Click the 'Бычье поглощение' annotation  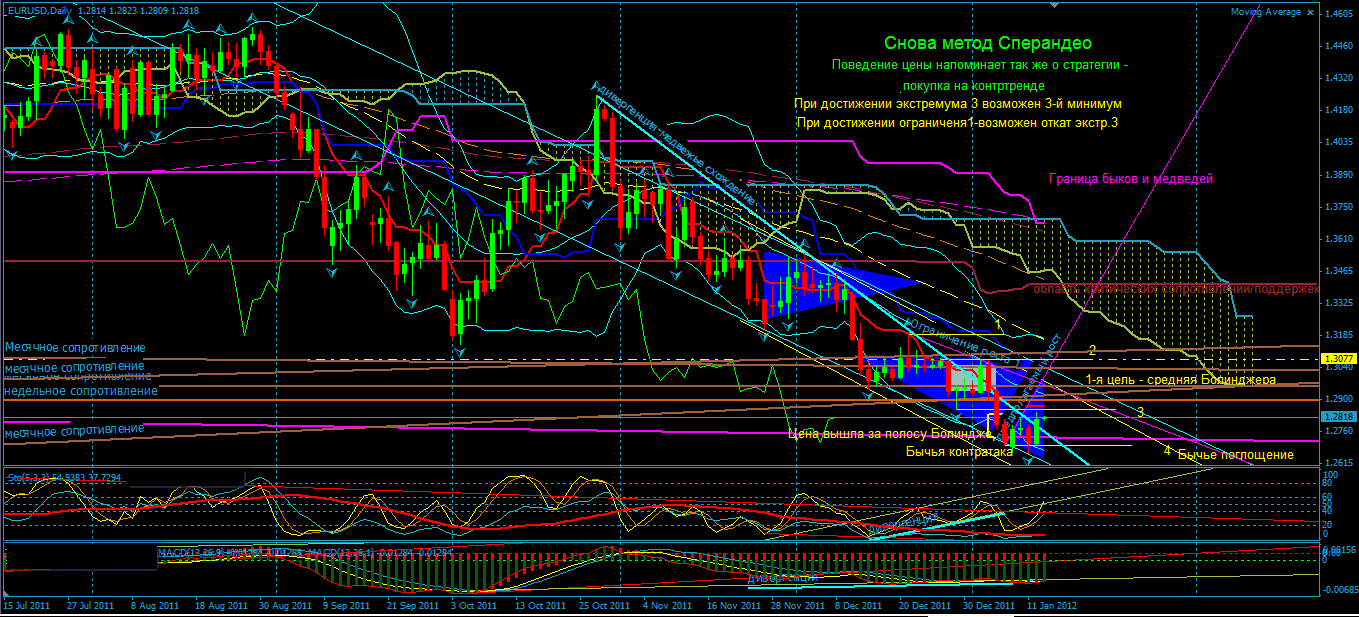1235,455
